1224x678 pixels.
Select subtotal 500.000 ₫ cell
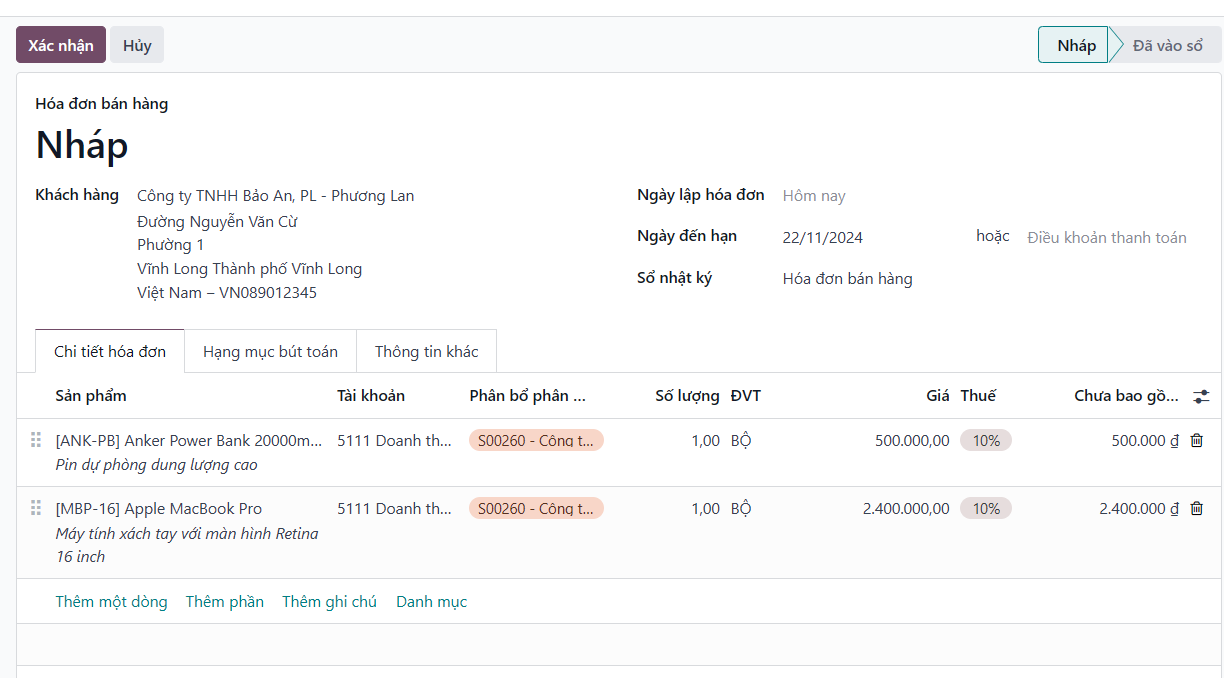click(x=1145, y=440)
